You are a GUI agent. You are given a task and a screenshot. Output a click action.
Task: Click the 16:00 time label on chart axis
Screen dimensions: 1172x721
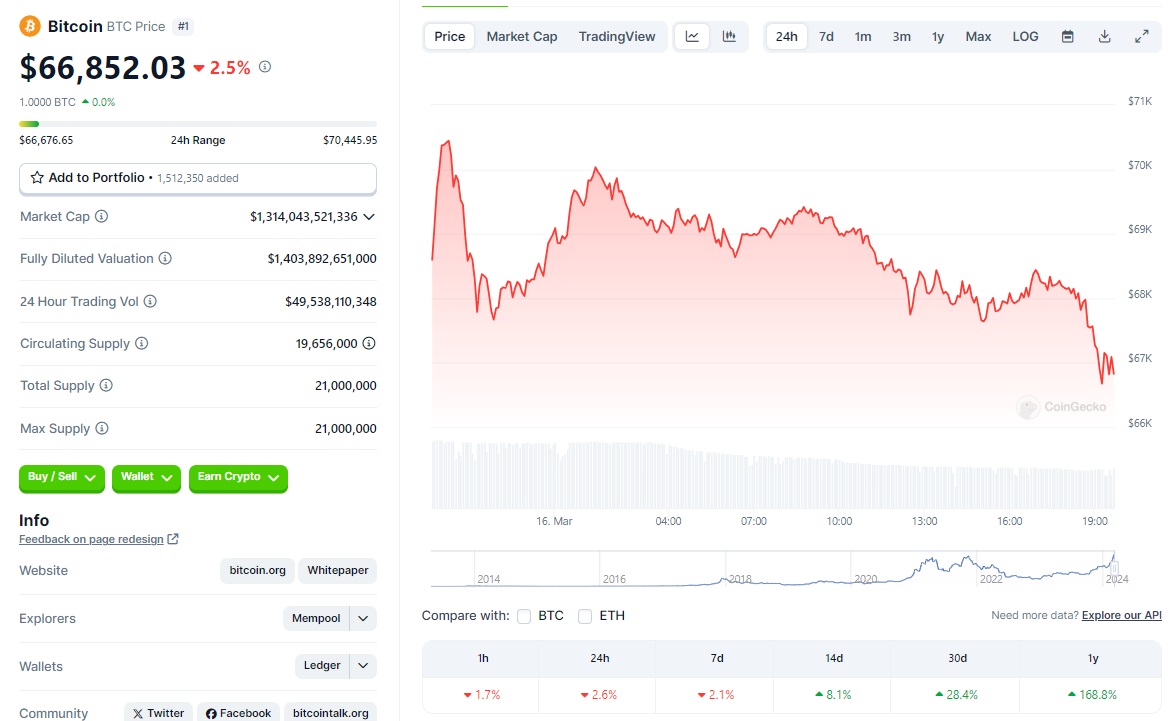1010,522
